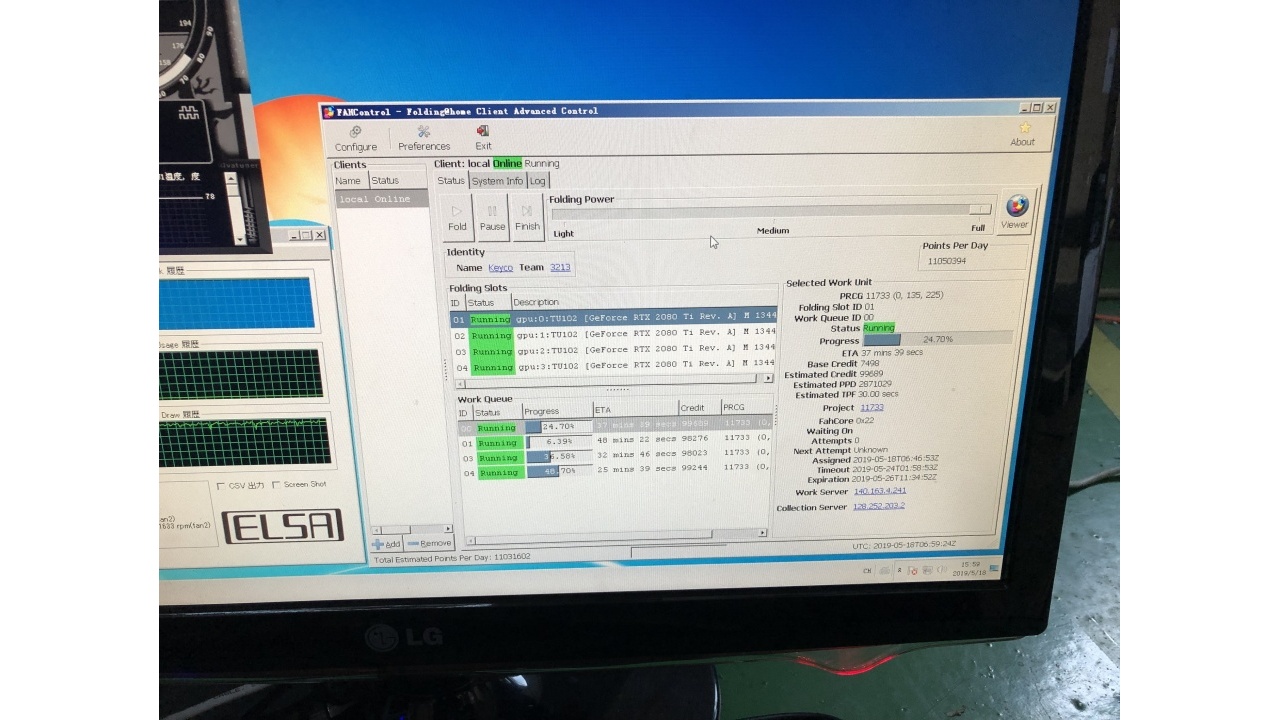Open Collection Server 128.252.203.2 link

879,506
